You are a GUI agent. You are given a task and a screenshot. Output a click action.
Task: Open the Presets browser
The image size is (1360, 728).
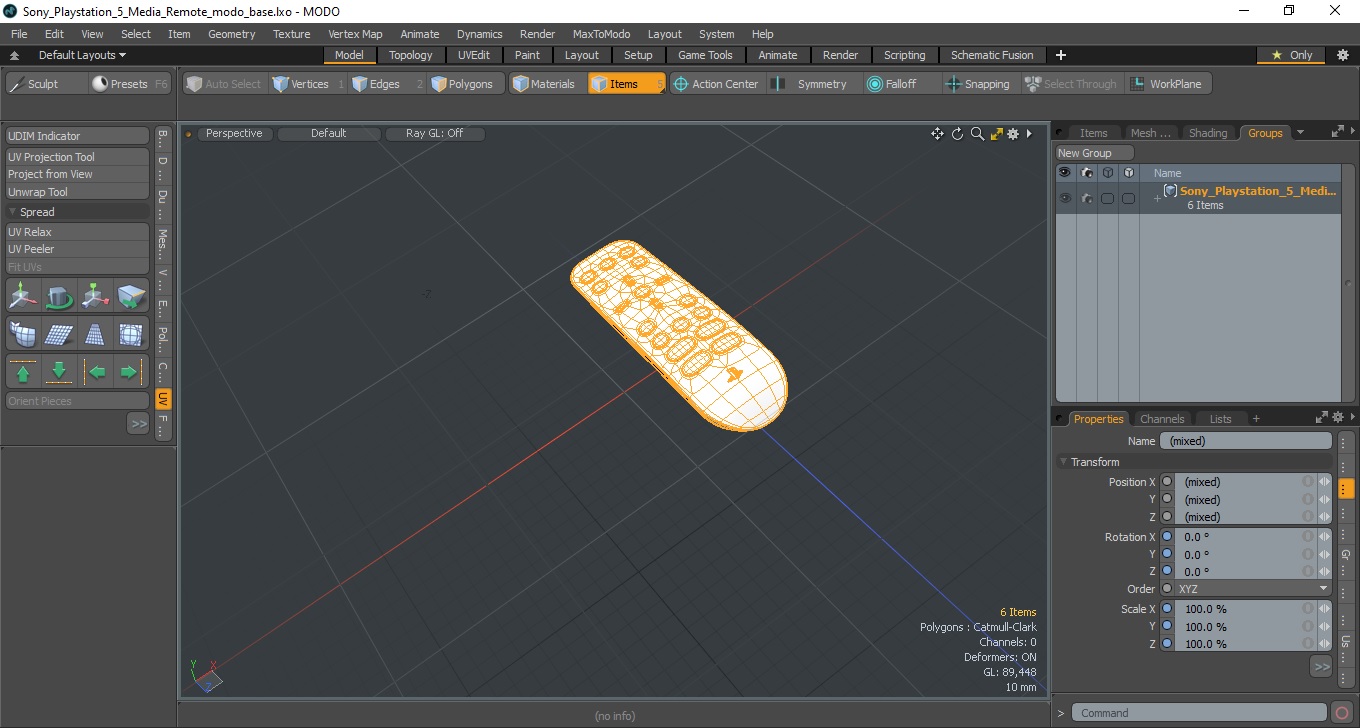[130, 84]
